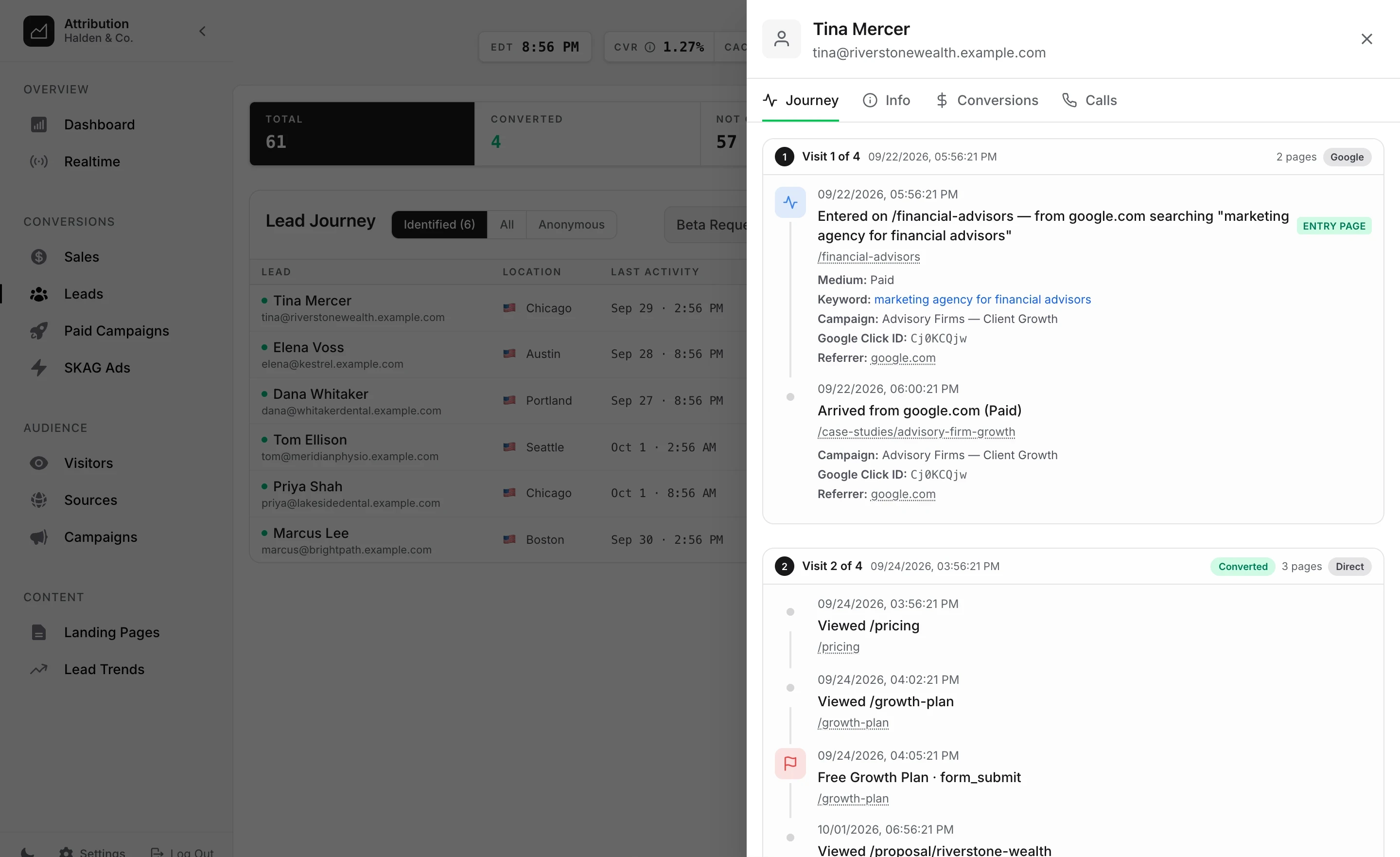This screenshot has width=1400, height=857.
Task: Open the Conversions tab
Action: [x=986, y=101]
